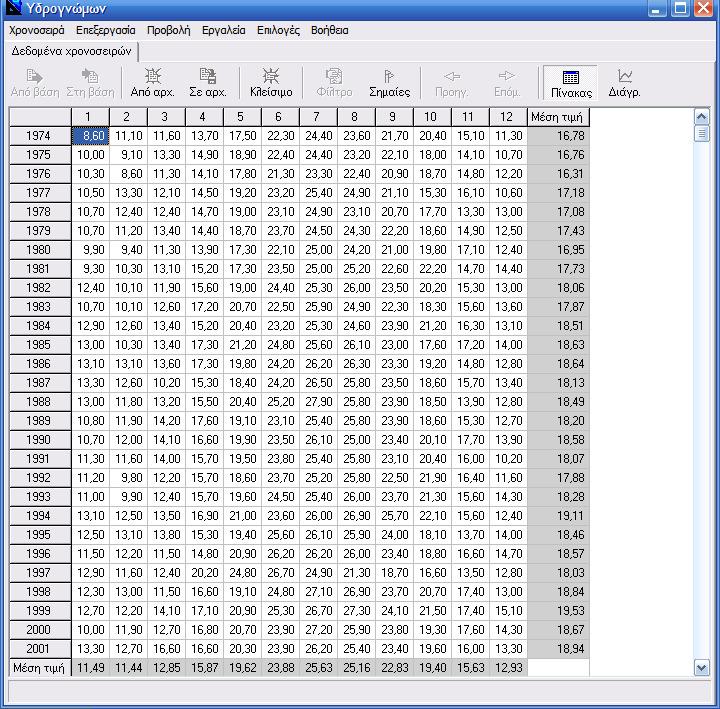720x709 pixels.
Task: Click cell 24,80 in 1997 row
Action: (x=242, y=573)
